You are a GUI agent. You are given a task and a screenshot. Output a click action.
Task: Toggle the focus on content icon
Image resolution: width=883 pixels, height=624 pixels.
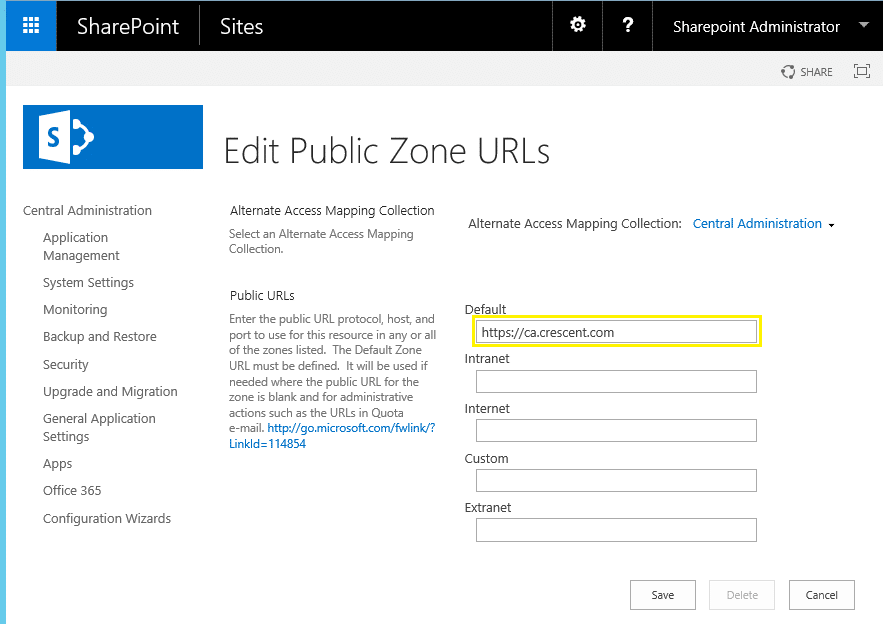click(862, 71)
